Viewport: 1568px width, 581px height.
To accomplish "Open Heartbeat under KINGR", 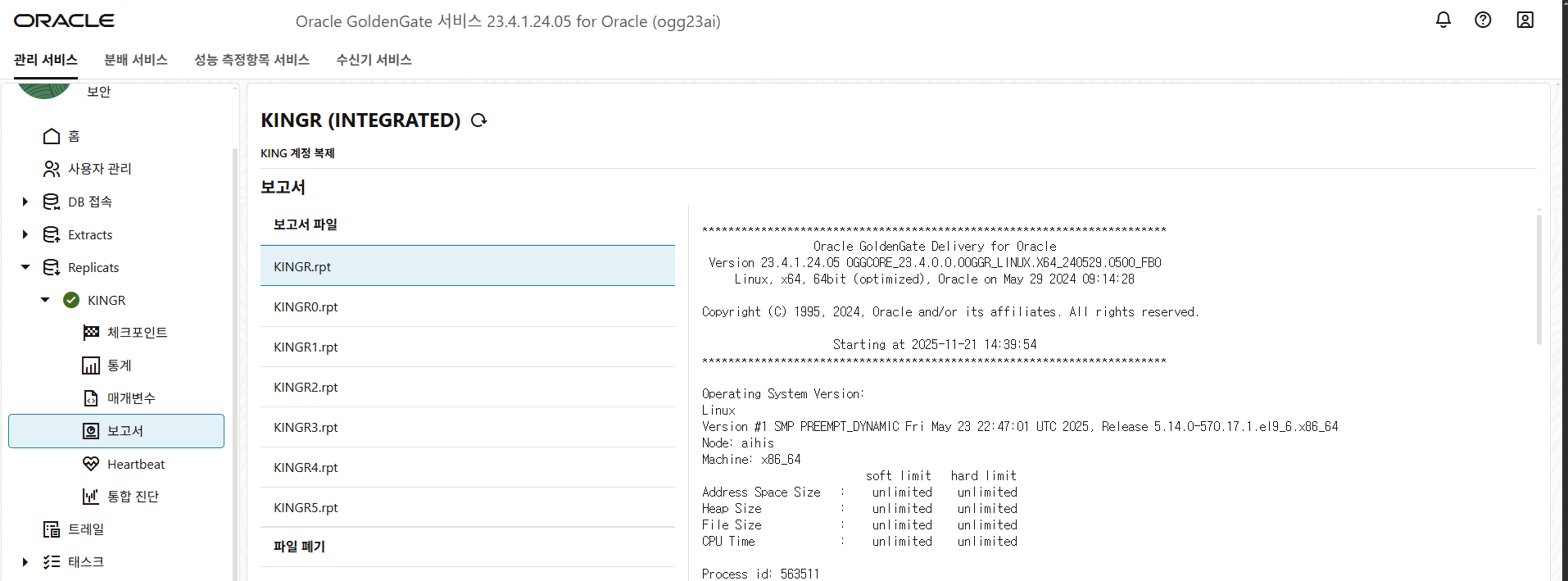I will point(136,464).
